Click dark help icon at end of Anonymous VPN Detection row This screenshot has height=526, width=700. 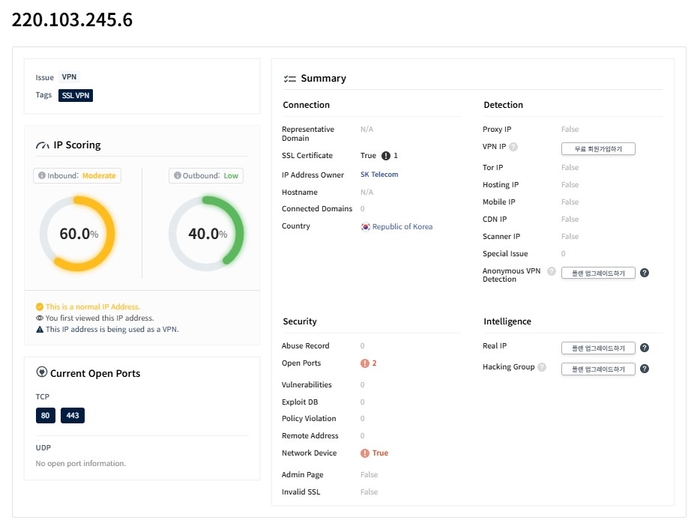tap(645, 273)
